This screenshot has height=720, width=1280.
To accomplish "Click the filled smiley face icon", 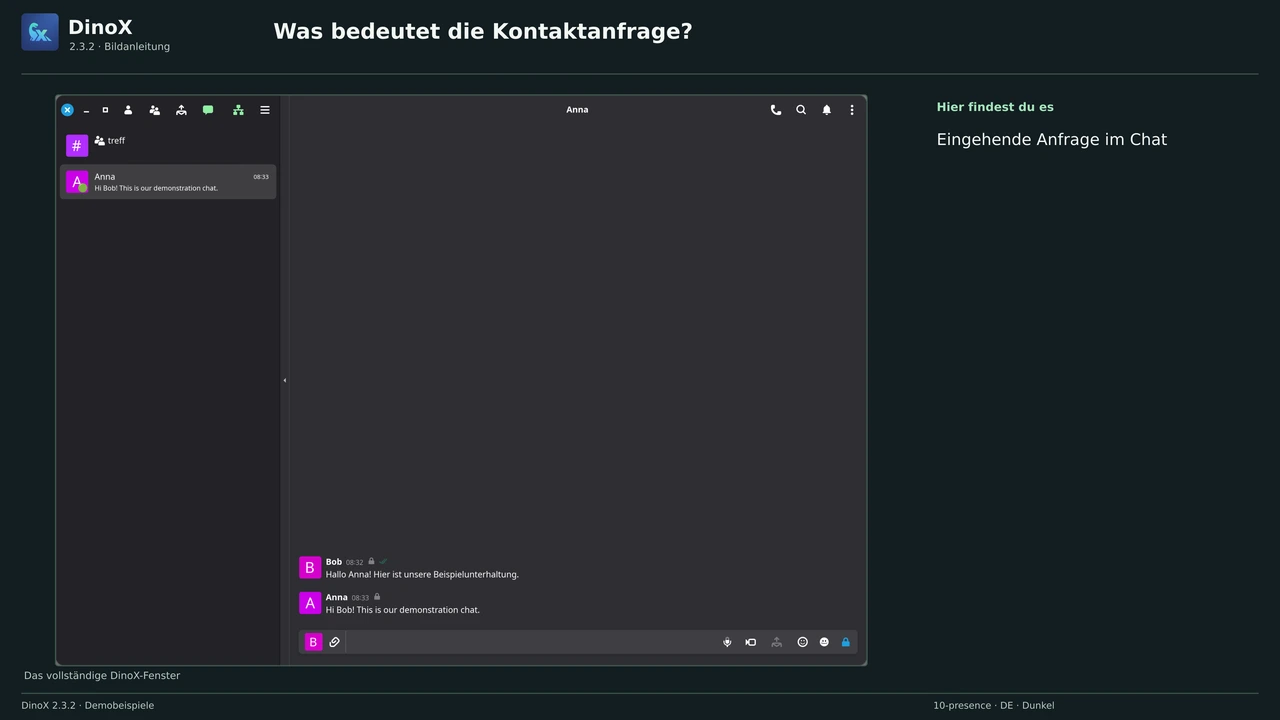I will pyautogui.click(x=824, y=642).
